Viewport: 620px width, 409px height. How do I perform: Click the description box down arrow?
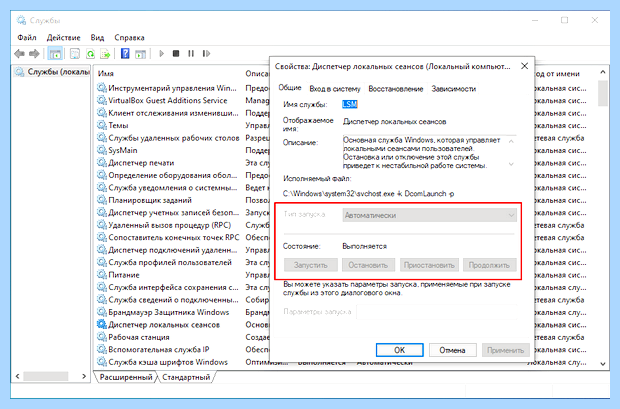coord(511,164)
